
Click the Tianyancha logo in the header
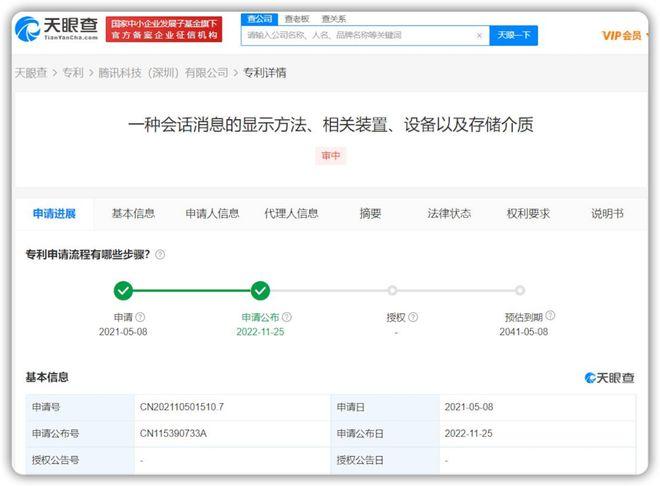pos(56,28)
